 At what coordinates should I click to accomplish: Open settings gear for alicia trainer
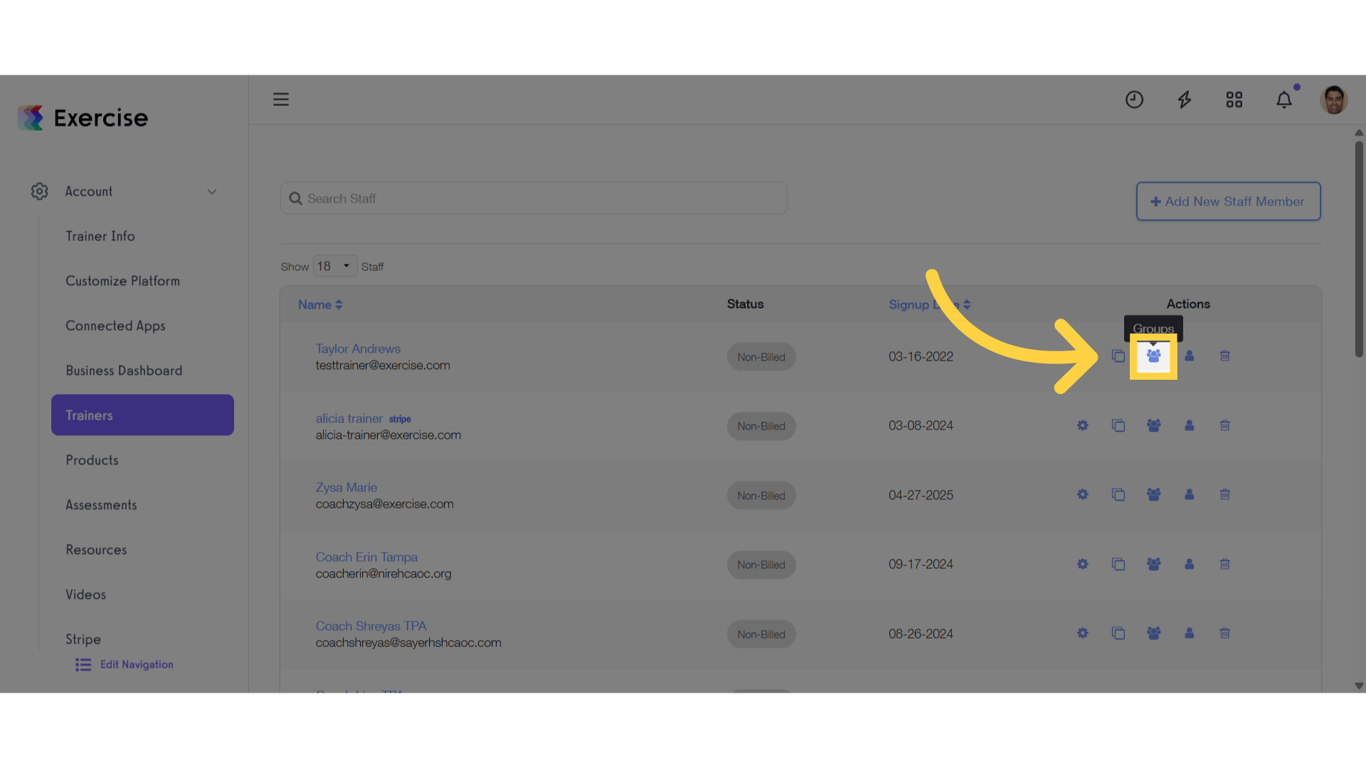[1082, 425]
